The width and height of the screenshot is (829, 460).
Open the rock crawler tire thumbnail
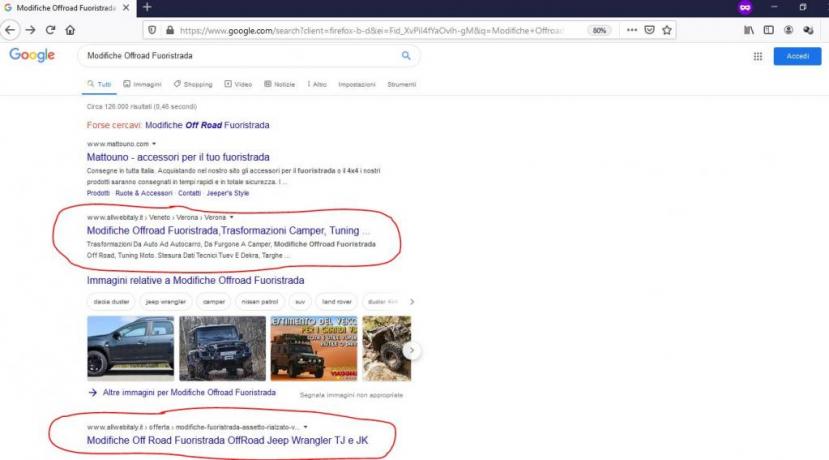pyautogui.click(x=386, y=348)
